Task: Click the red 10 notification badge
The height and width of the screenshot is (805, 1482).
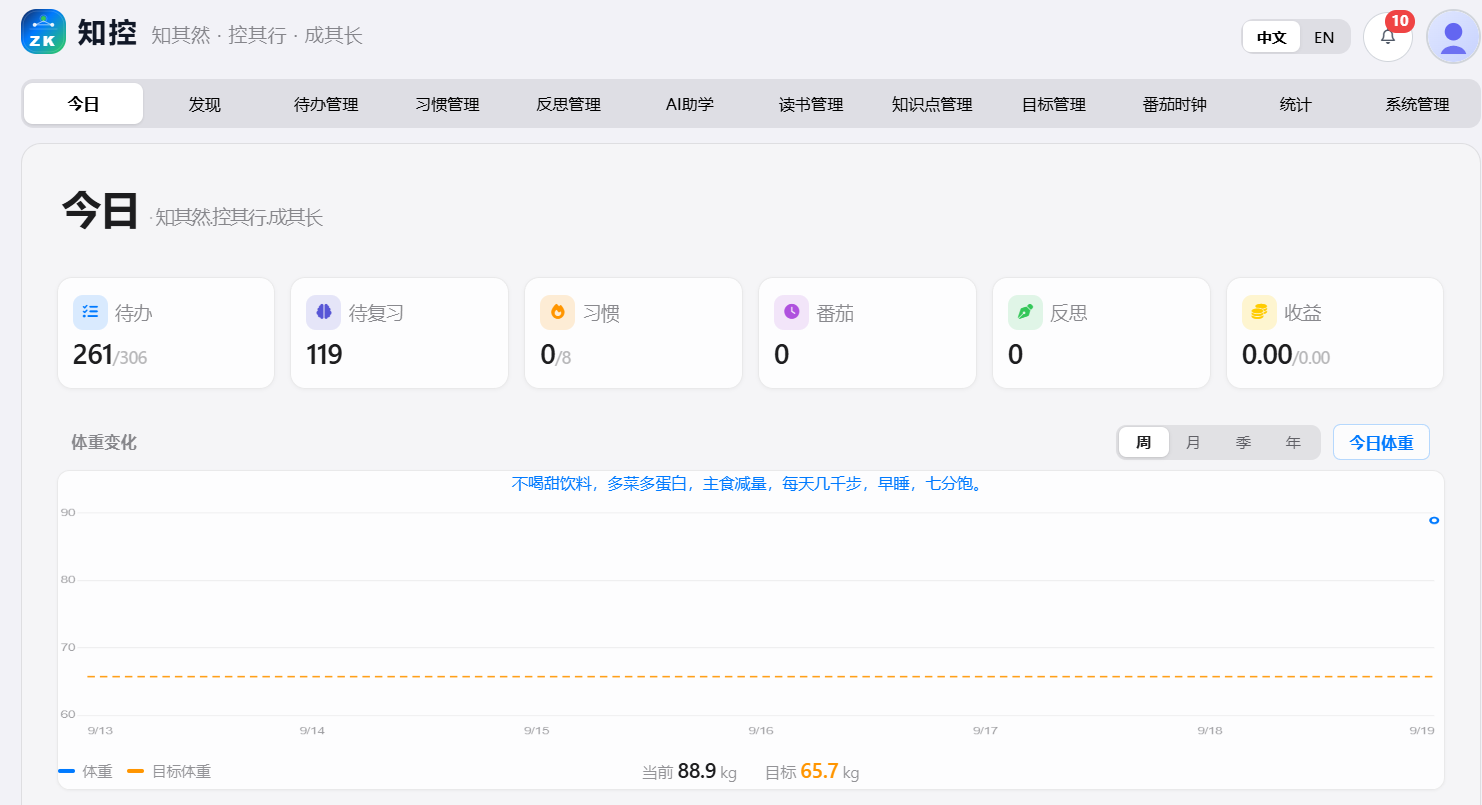Action: 1400,21
